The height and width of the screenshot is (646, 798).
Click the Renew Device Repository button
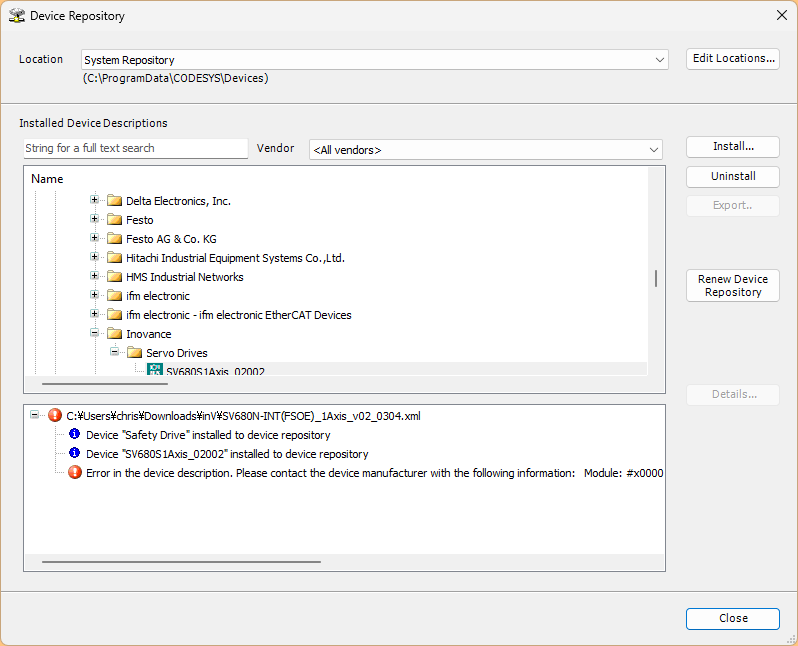point(733,286)
